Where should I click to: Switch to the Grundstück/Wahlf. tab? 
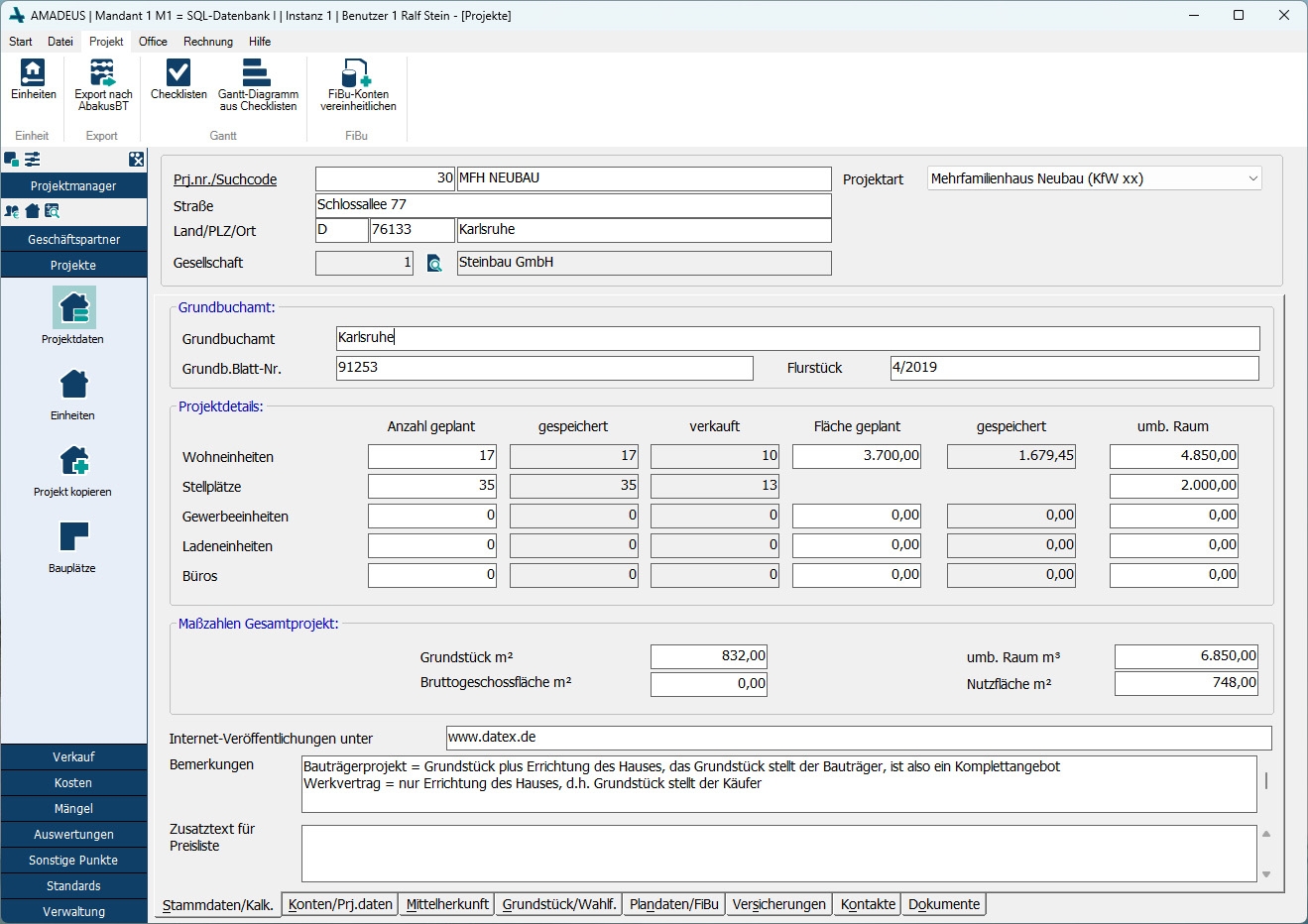559,904
